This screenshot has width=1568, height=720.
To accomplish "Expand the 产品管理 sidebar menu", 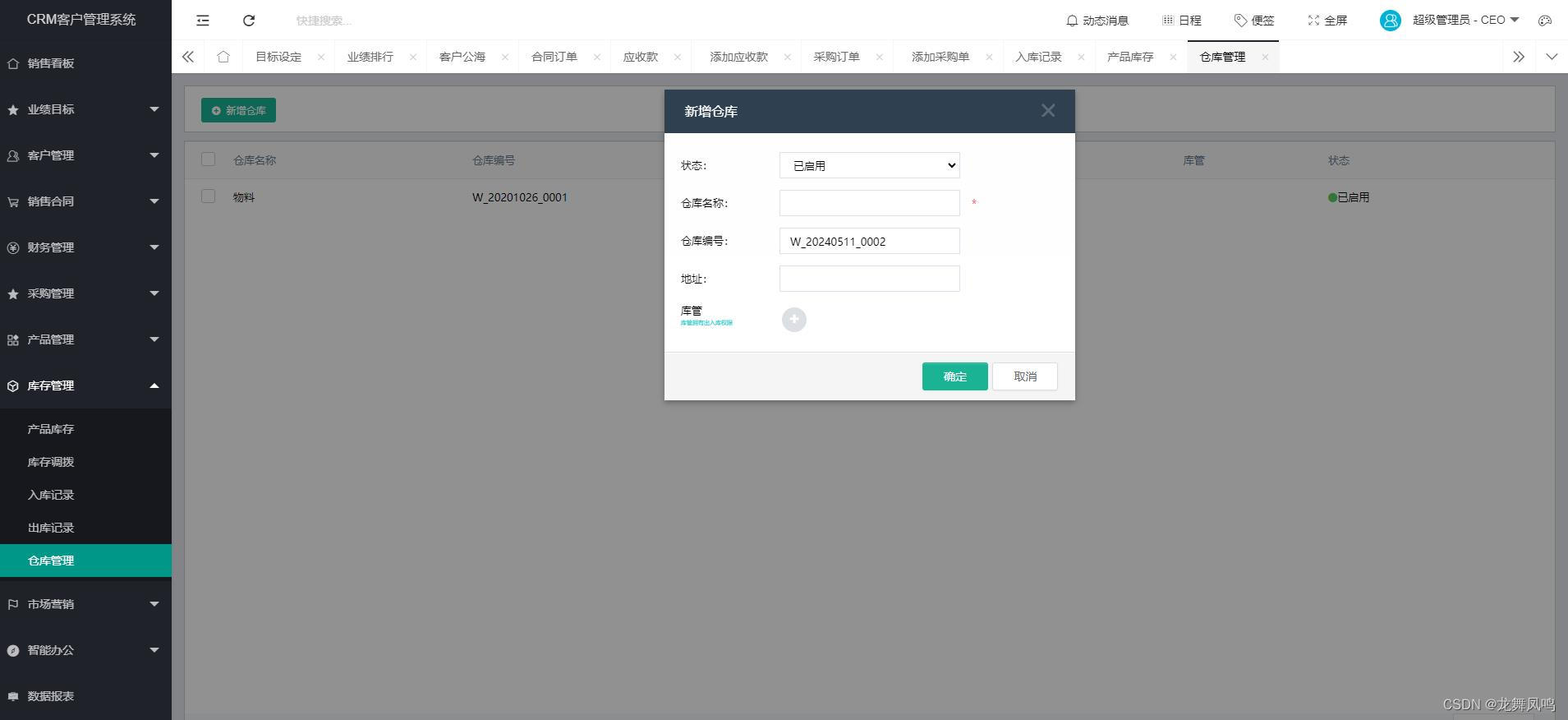I will [x=85, y=339].
